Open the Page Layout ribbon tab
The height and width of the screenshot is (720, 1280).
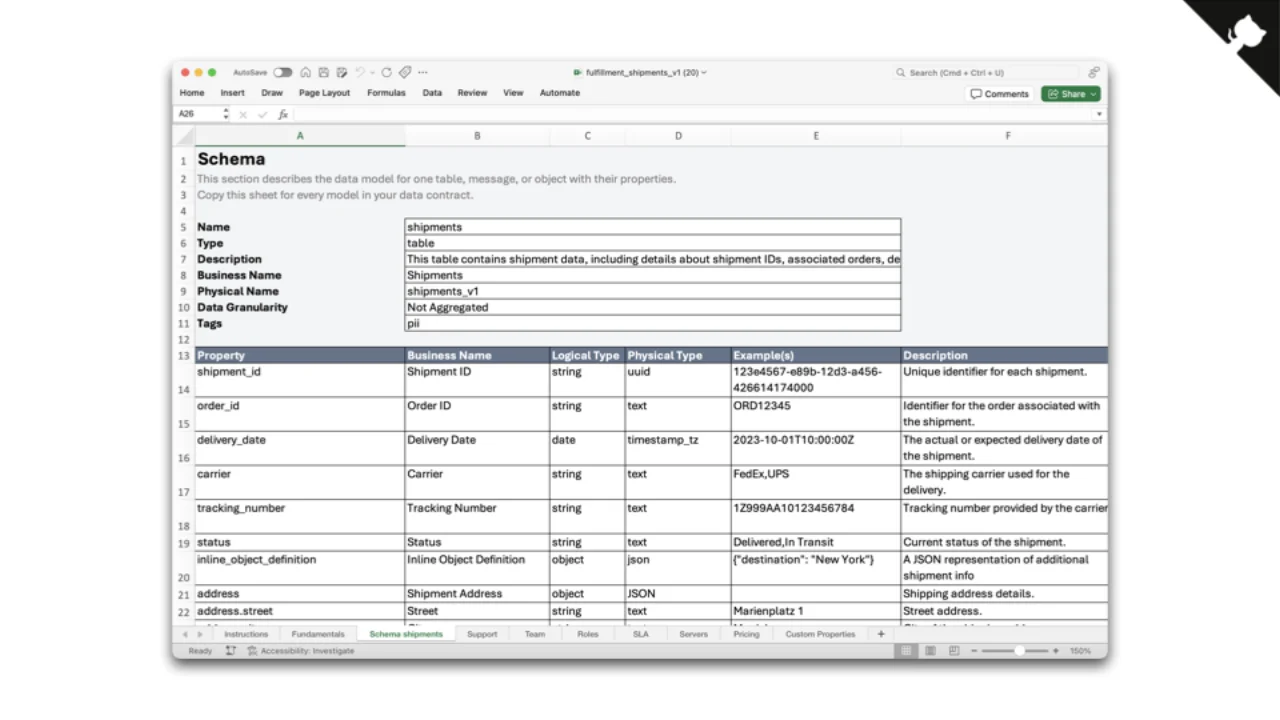coord(324,93)
